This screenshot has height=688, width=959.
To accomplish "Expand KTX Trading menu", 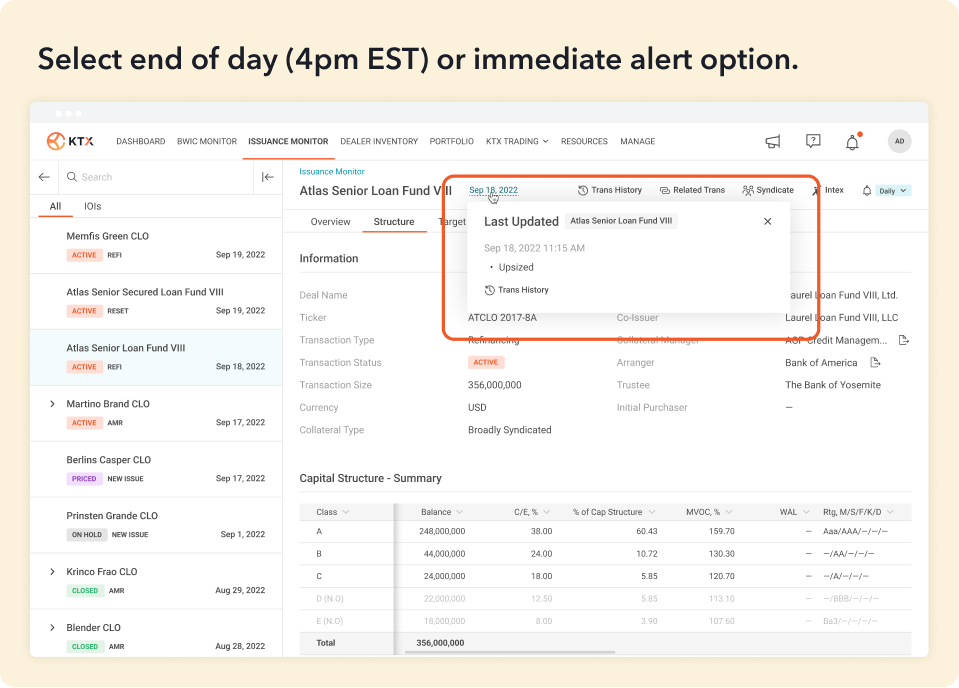I will pyautogui.click(x=517, y=141).
